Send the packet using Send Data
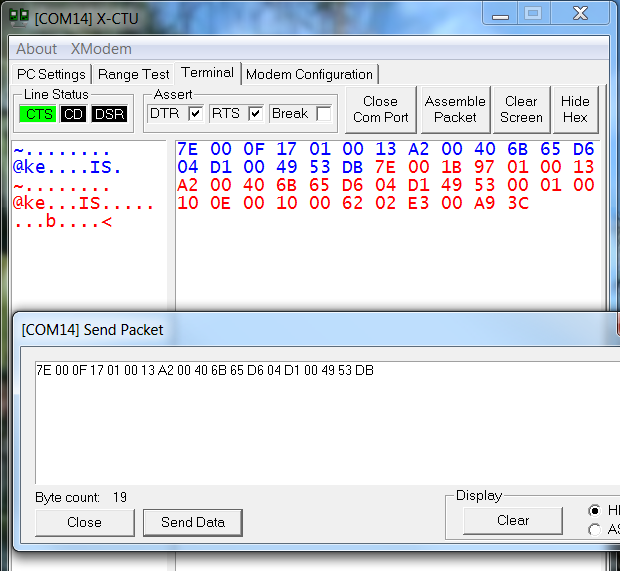 pyautogui.click(x=192, y=522)
